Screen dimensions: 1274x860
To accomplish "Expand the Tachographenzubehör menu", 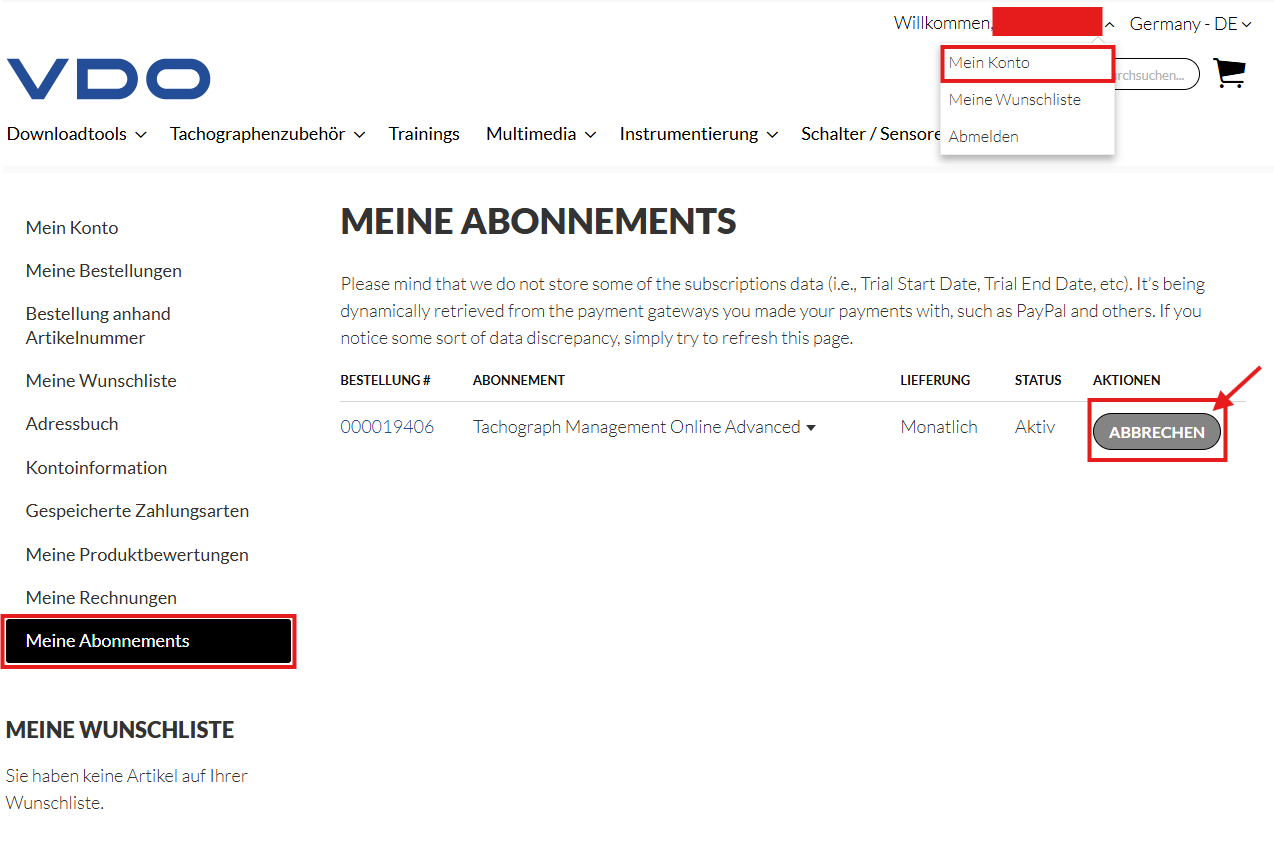I will tap(267, 134).
